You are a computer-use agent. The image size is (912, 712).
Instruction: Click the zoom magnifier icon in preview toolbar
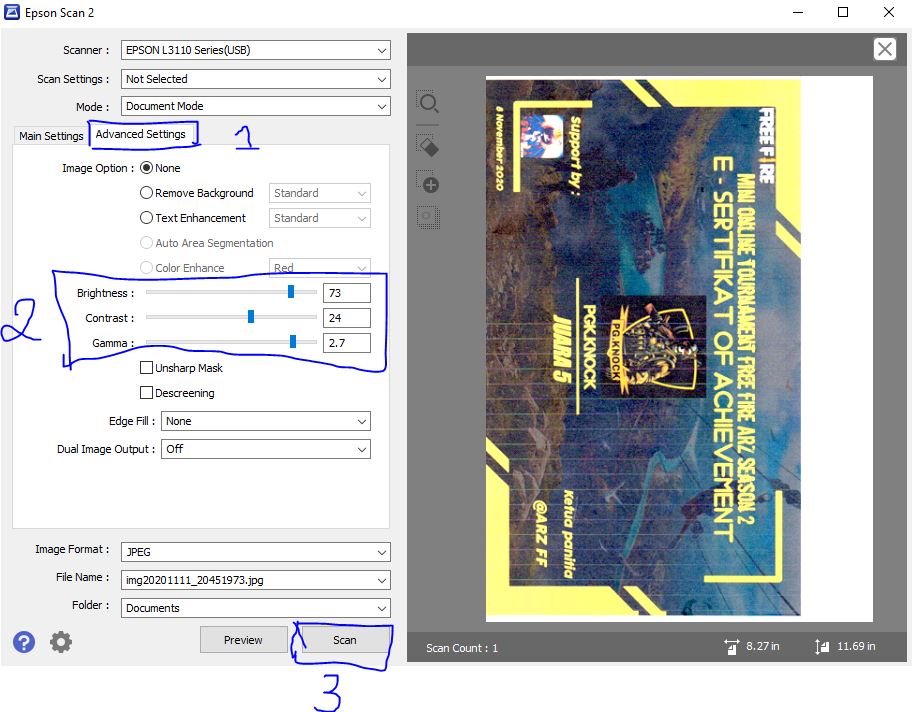tap(429, 103)
